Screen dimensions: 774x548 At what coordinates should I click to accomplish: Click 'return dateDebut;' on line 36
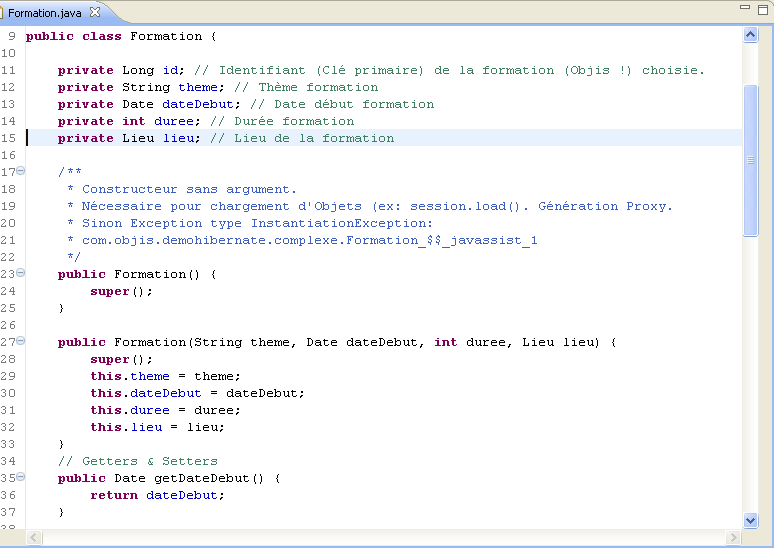(157, 495)
